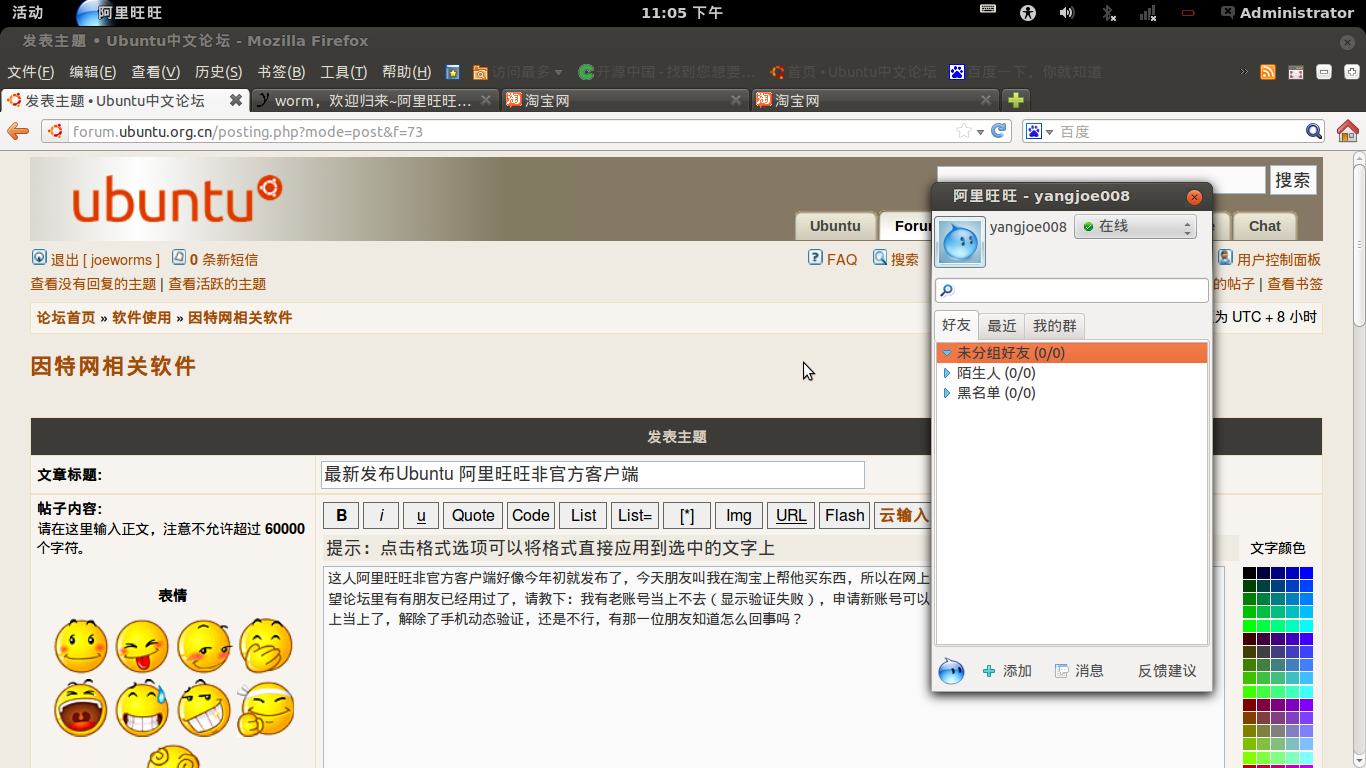Click the Code format button
1366x768 pixels.
click(x=530, y=515)
